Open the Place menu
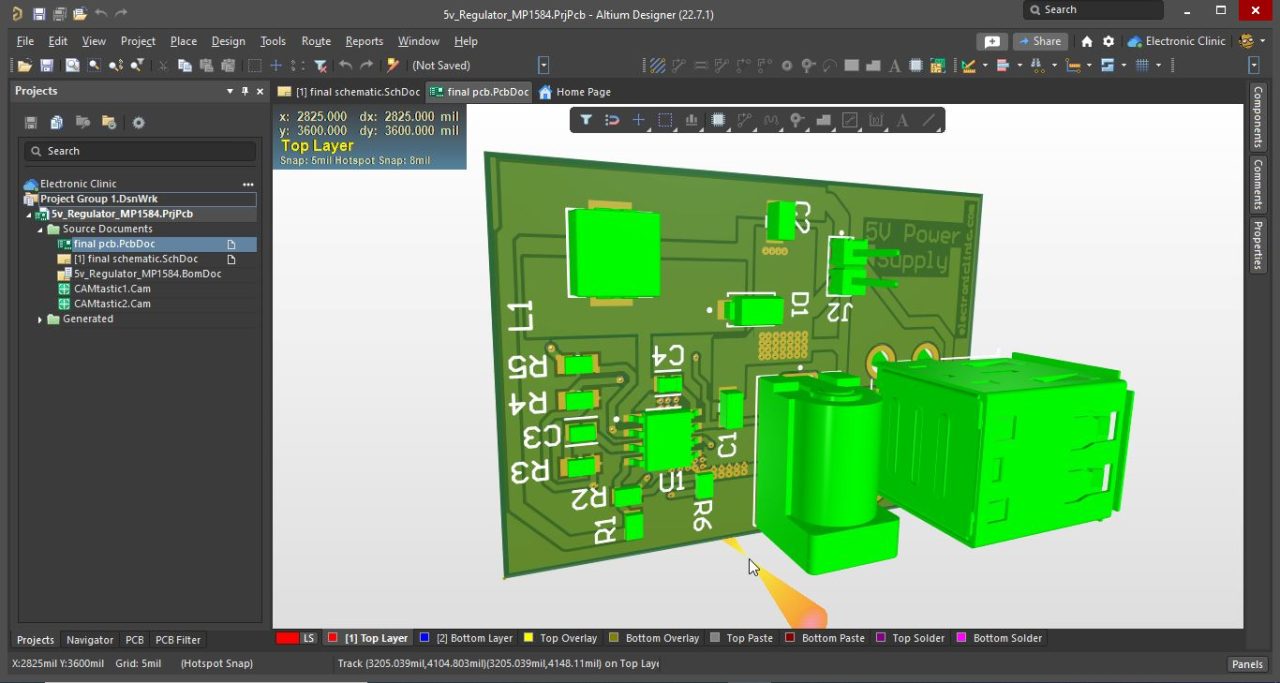1280x683 pixels. 183,41
